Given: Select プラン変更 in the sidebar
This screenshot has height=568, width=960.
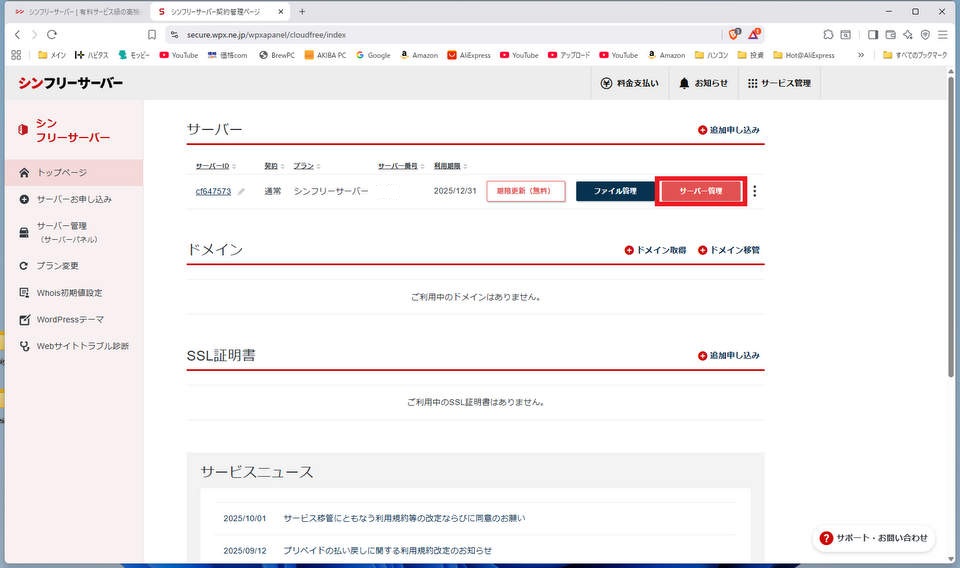Looking at the screenshot, I should [x=57, y=266].
